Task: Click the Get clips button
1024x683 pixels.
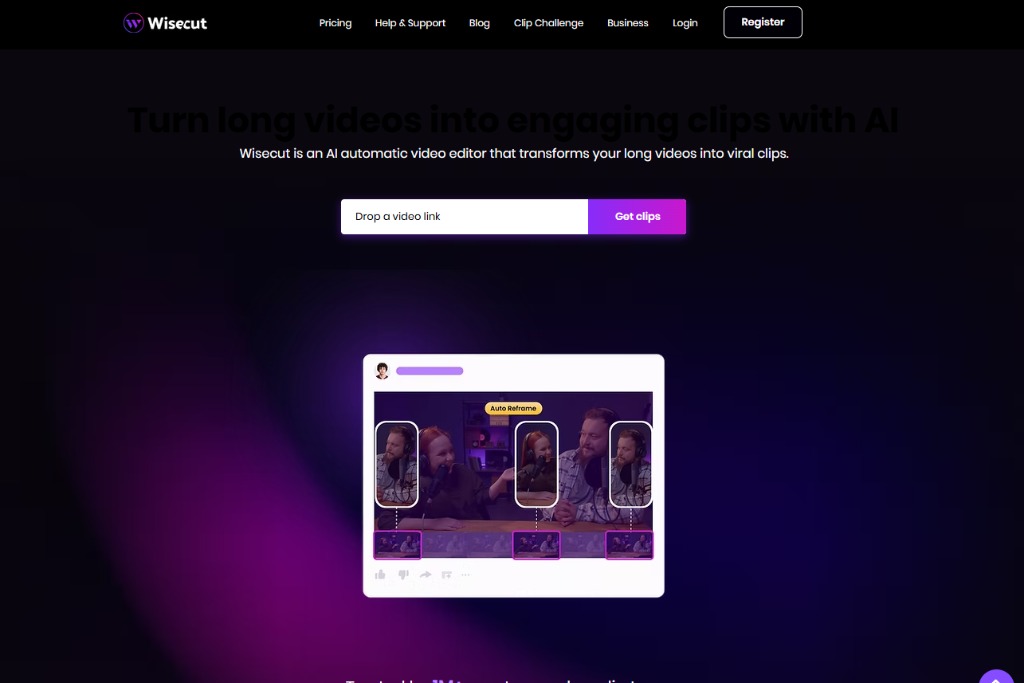Action: click(637, 216)
